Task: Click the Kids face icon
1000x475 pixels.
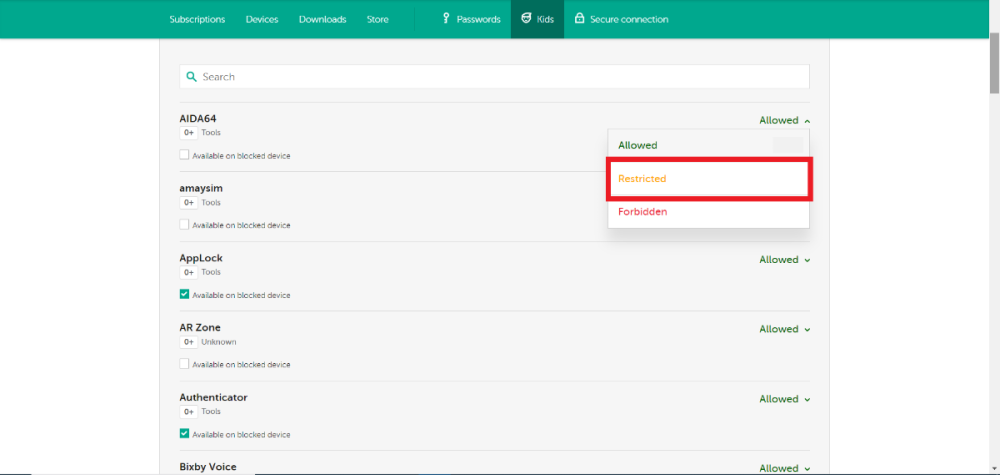Action: point(526,18)
